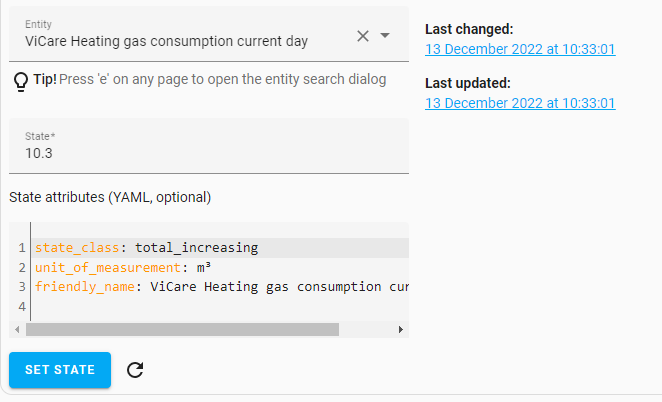Screen dimensions: 662x402
Task: Click the YAML editor's right scroll arrow
Action: pyautogui.click(x=400, y=329)
